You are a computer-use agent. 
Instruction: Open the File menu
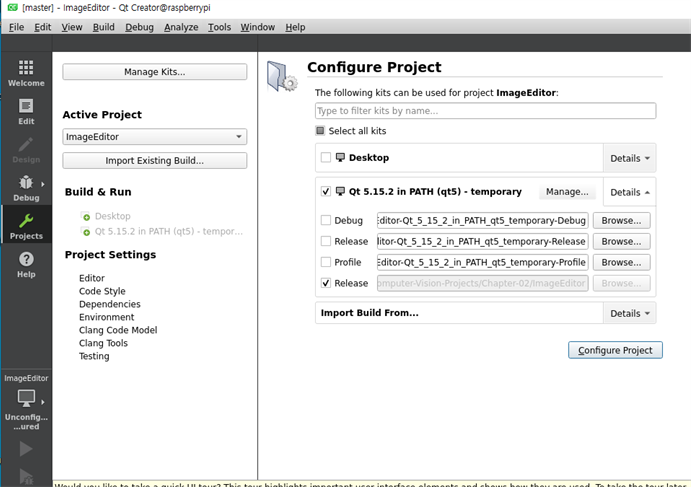pyautogui.click(x=16, y=27)
